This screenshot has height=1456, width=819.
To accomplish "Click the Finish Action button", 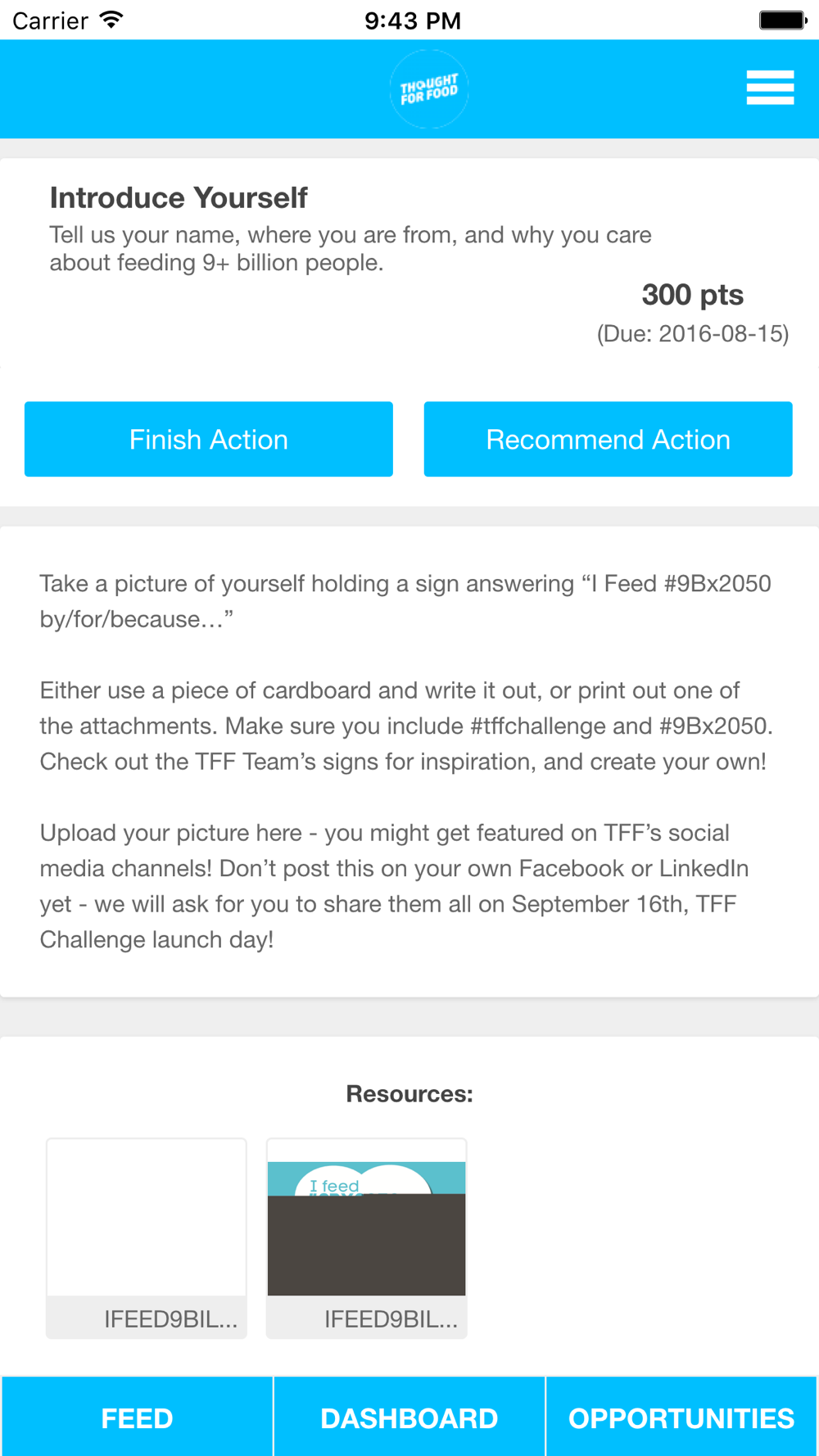I will (x=209, y=439).
